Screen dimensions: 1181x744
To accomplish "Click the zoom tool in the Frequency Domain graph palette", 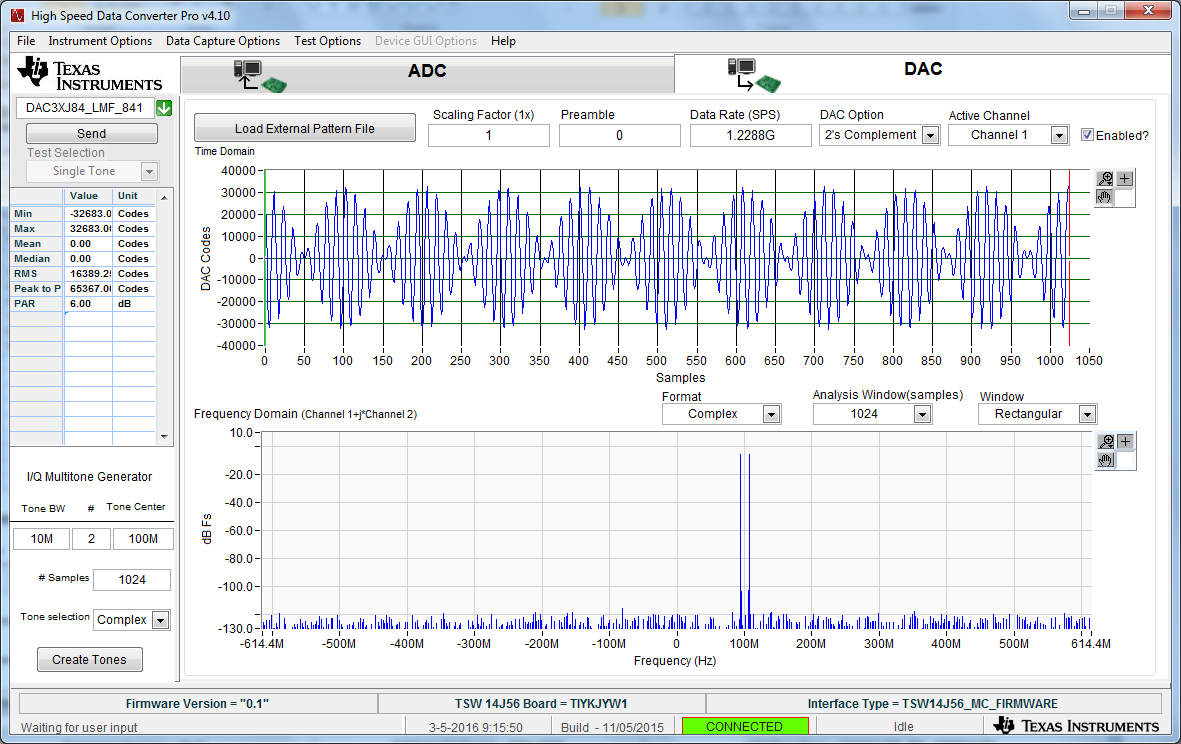I will (1106, 441).
